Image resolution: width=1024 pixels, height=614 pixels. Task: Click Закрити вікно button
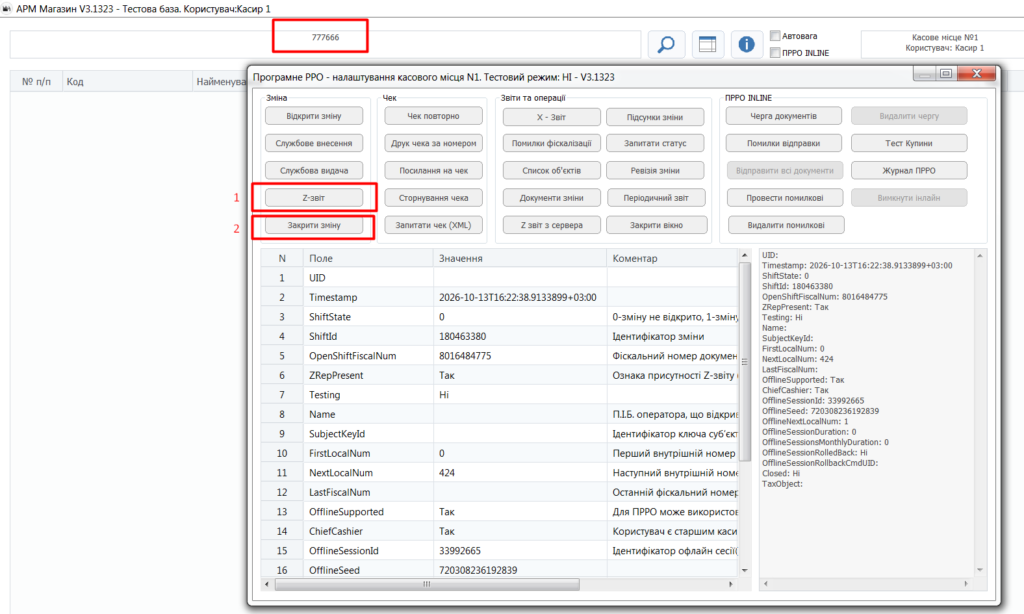pos(656,225)
